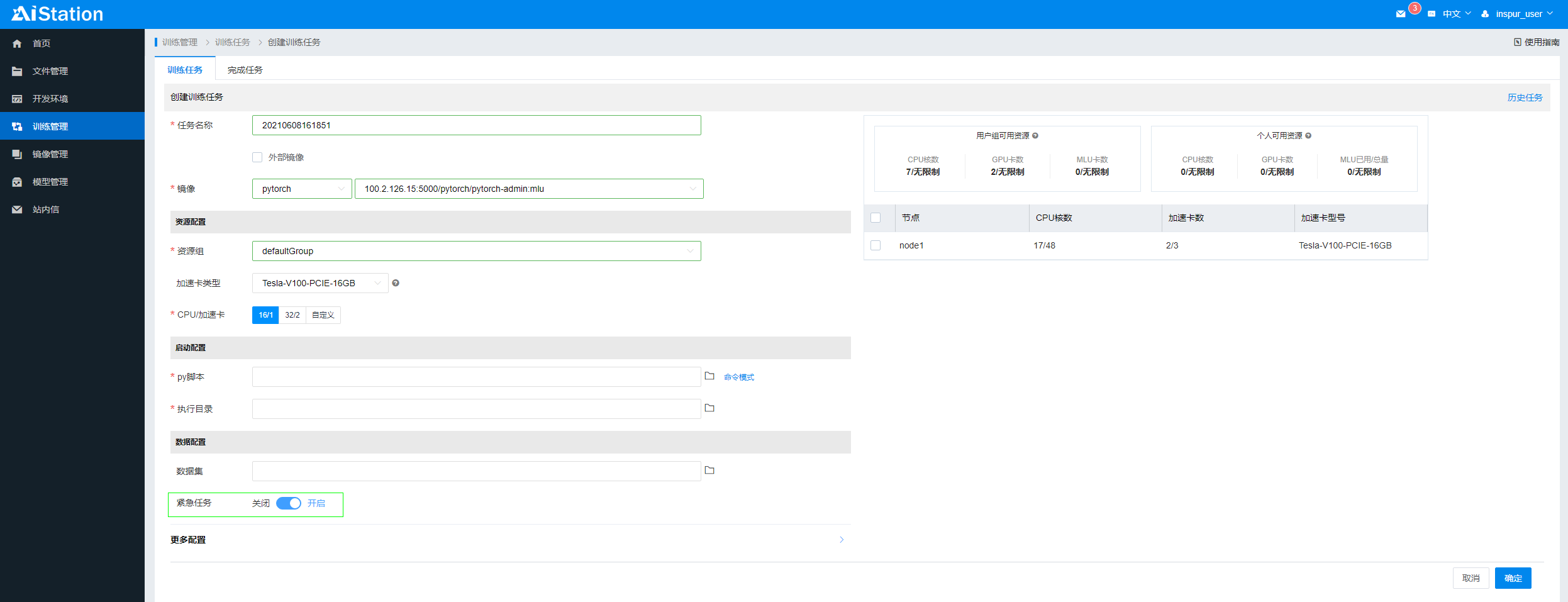Click the 确定 confirm button

[1513, 578]
